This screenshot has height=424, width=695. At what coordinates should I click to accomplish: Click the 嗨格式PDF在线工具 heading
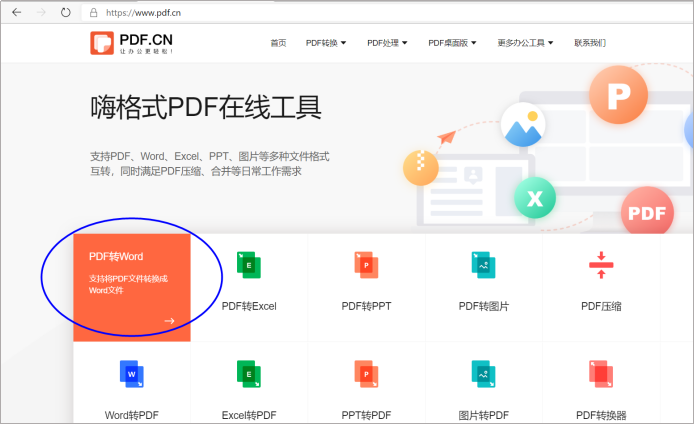coord(206,107)
